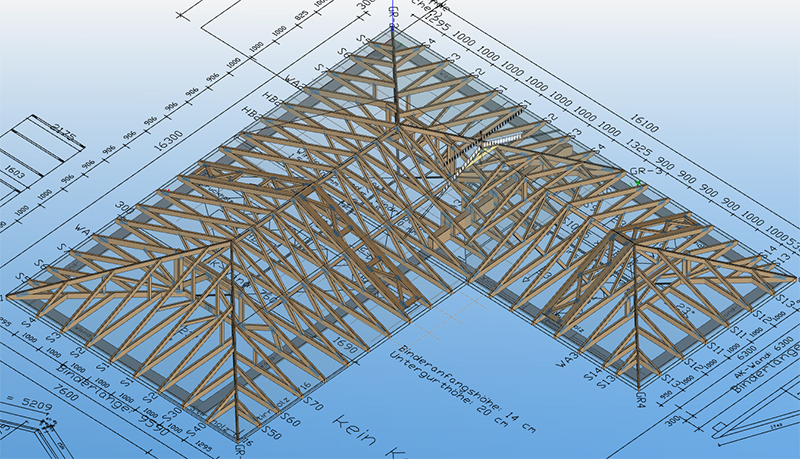This screenshot has height=459, width=800.
Task: Click the GR4 truss label
Action: 640,395
